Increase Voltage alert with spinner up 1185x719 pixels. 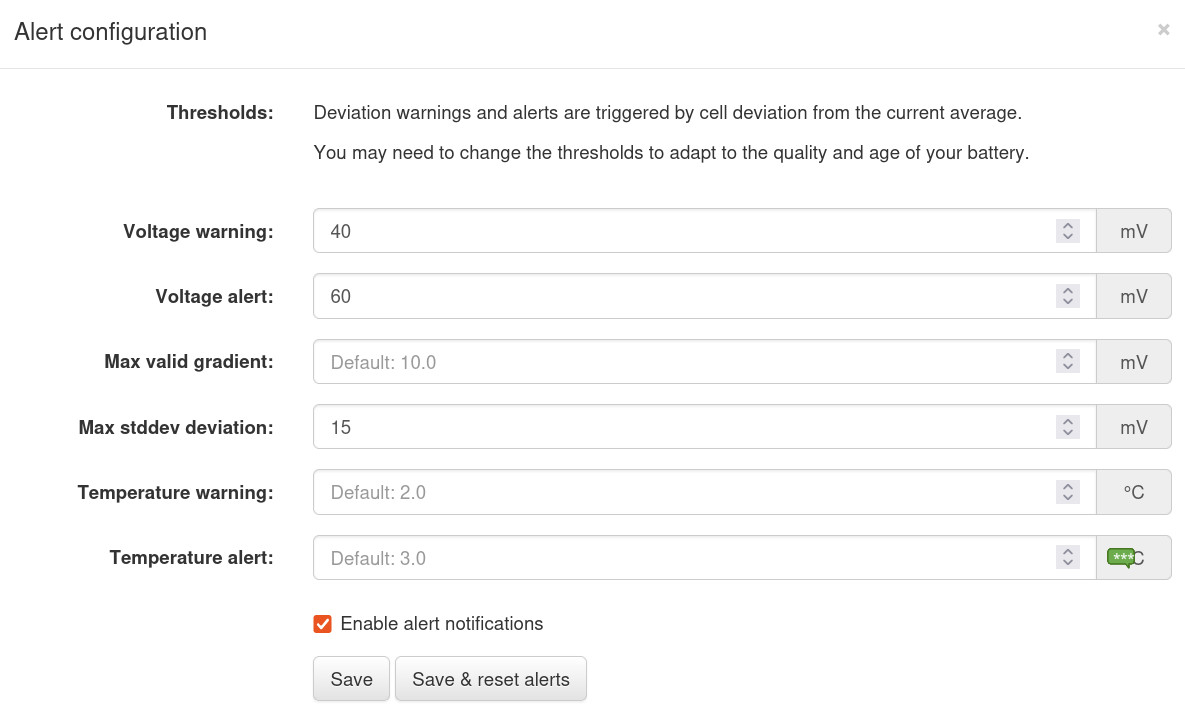1068,291
